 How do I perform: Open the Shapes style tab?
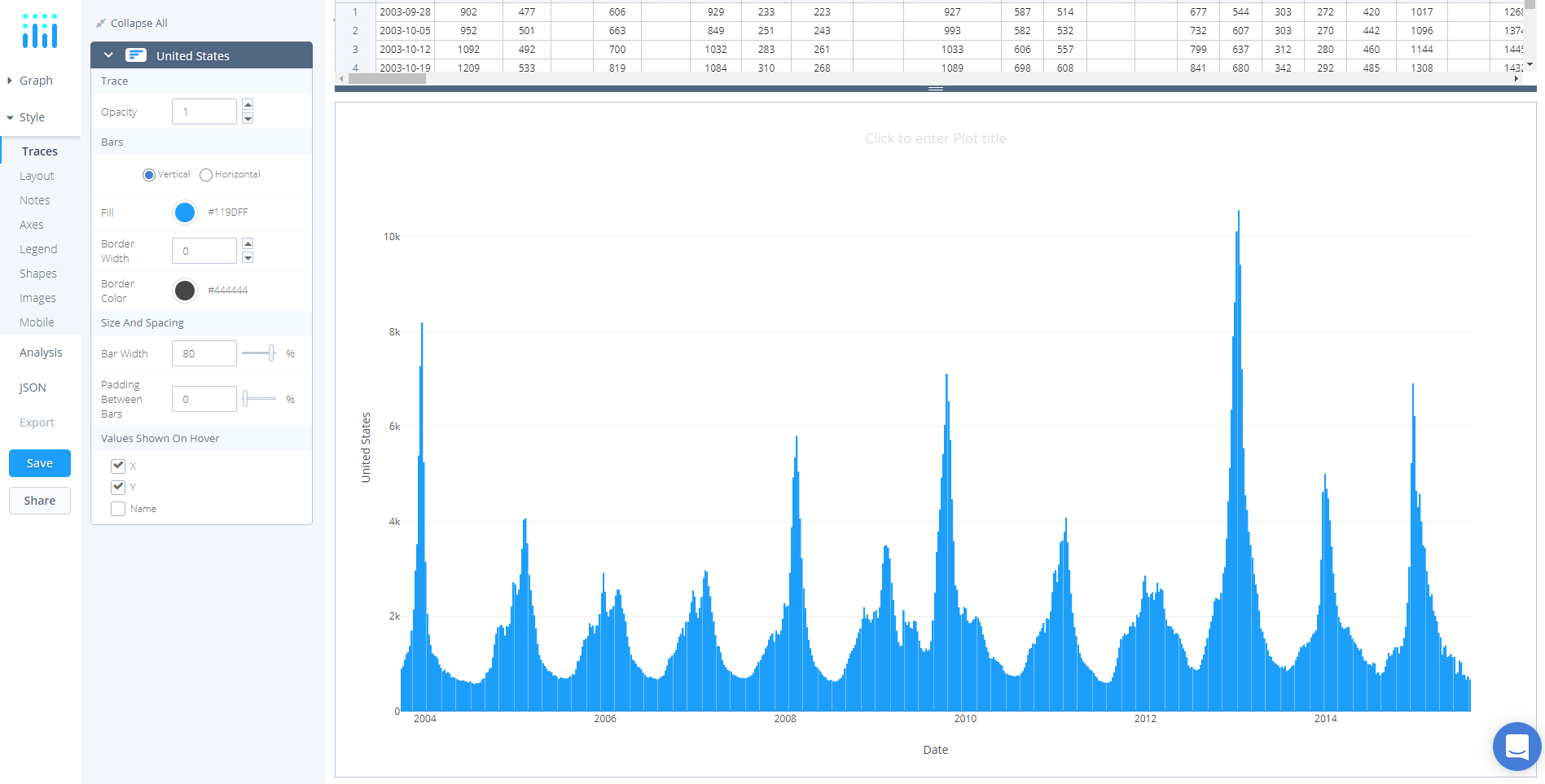(x=38, y=274)
